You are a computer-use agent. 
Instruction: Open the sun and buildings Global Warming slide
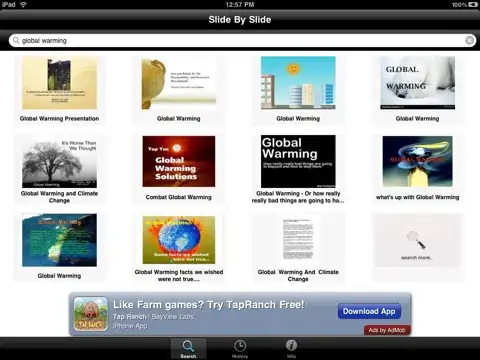pos(298,83)
